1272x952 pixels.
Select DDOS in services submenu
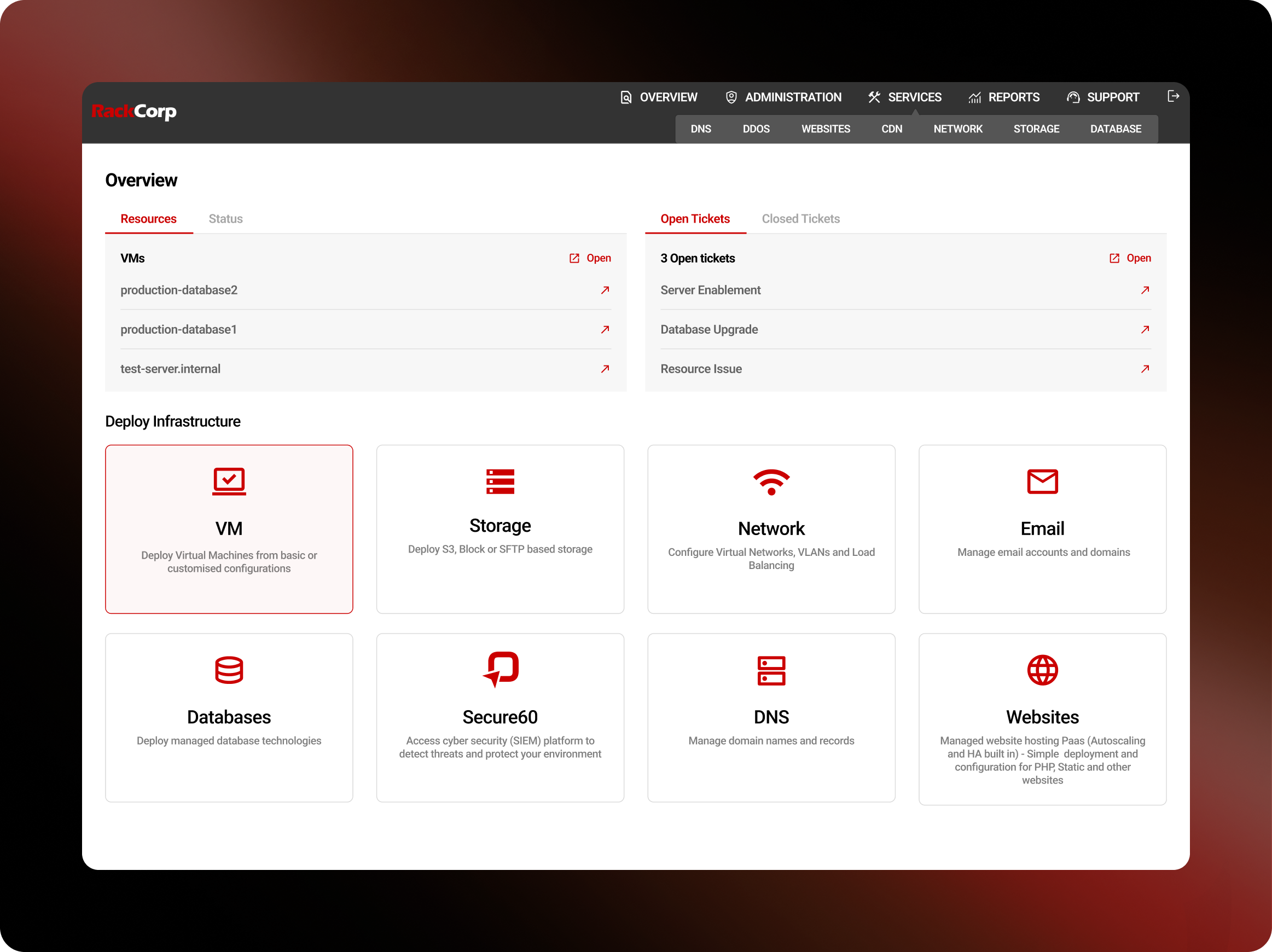756,129
